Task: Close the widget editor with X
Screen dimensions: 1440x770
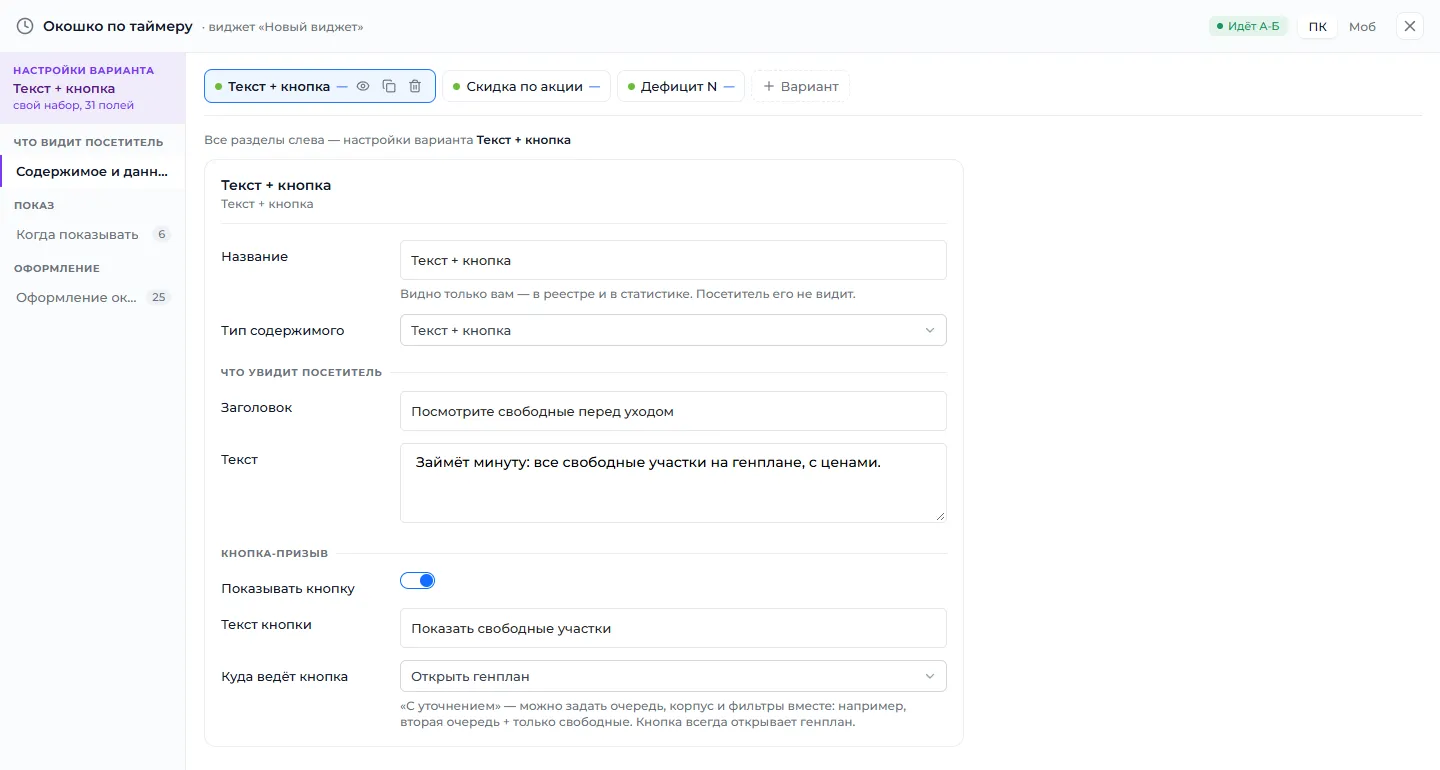Action: [x=1410, y=26]
